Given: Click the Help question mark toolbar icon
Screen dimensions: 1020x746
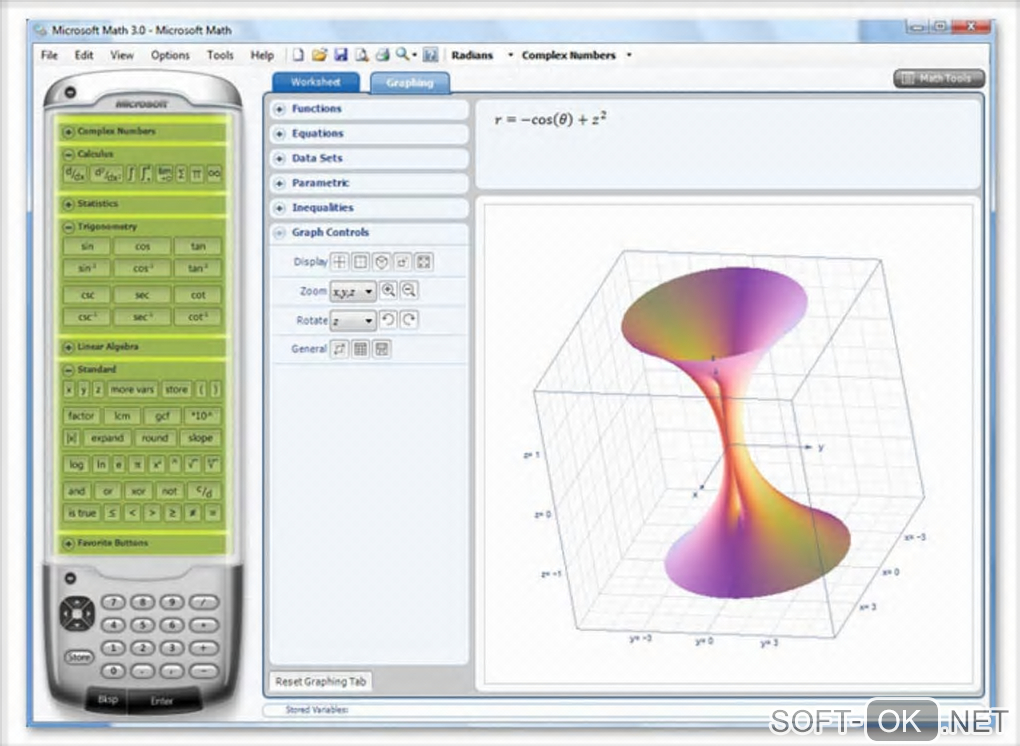Looking at the screenshot, I should 430,55.
